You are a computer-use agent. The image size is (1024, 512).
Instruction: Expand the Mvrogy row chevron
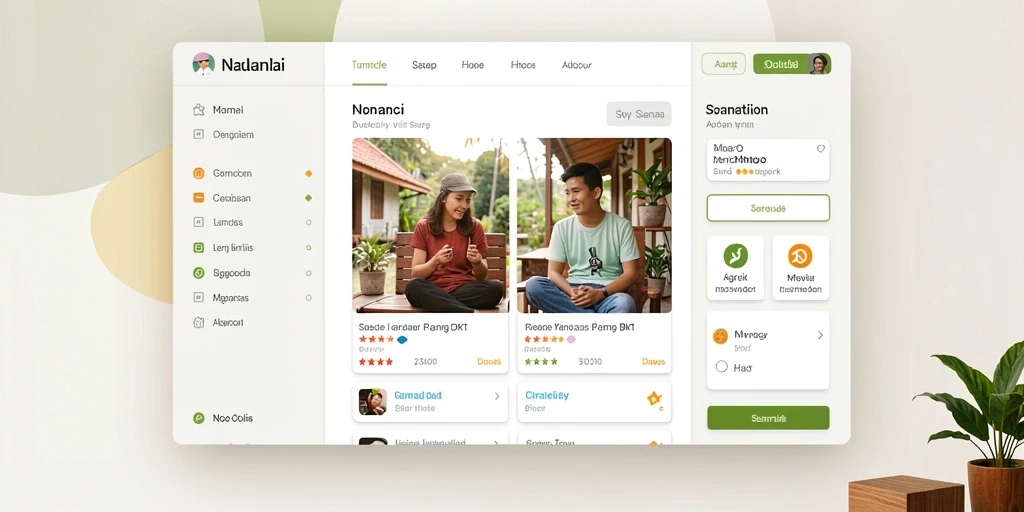820,335
